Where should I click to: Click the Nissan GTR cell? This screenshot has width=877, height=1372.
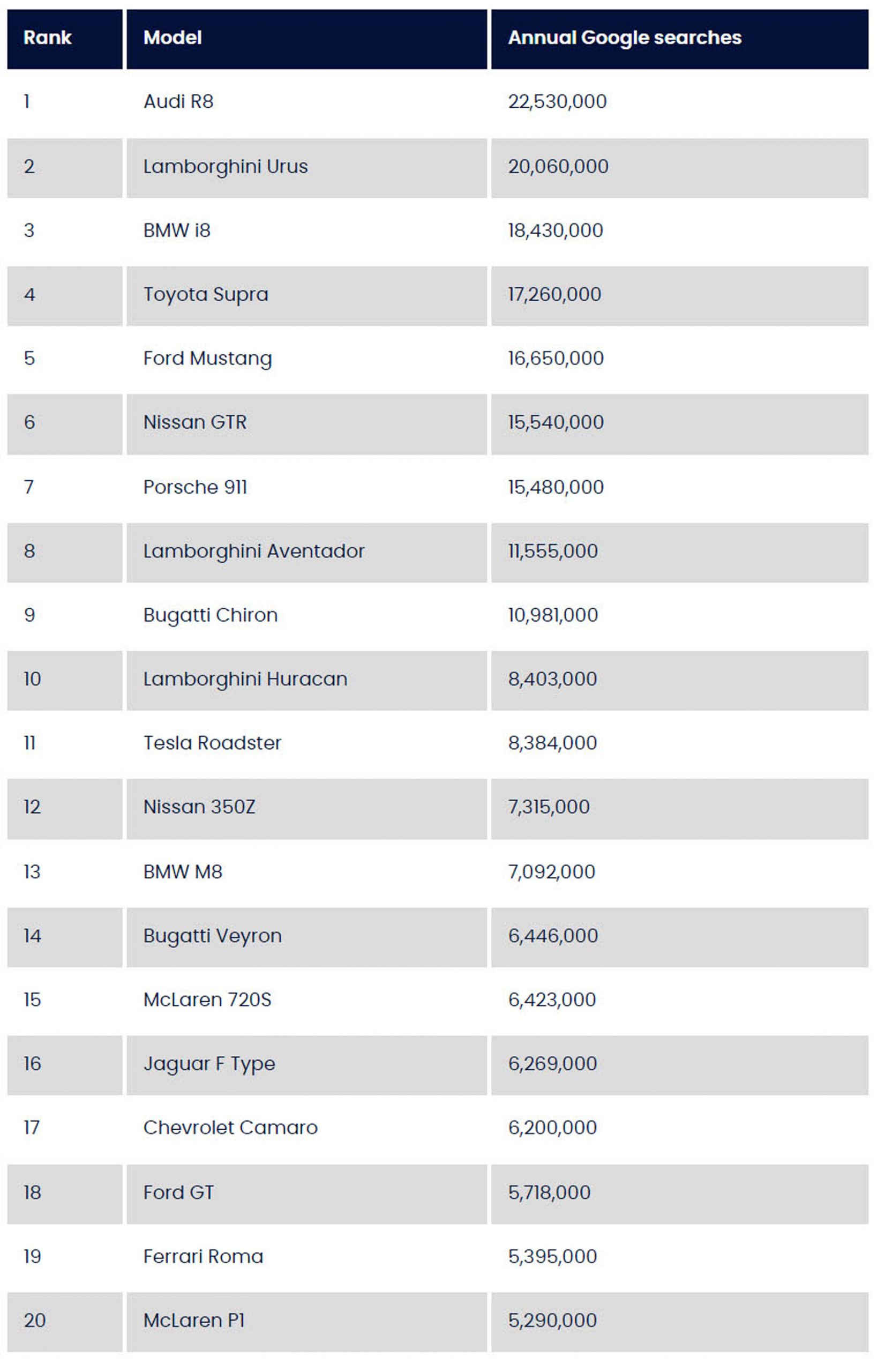(x=195, y=423)
